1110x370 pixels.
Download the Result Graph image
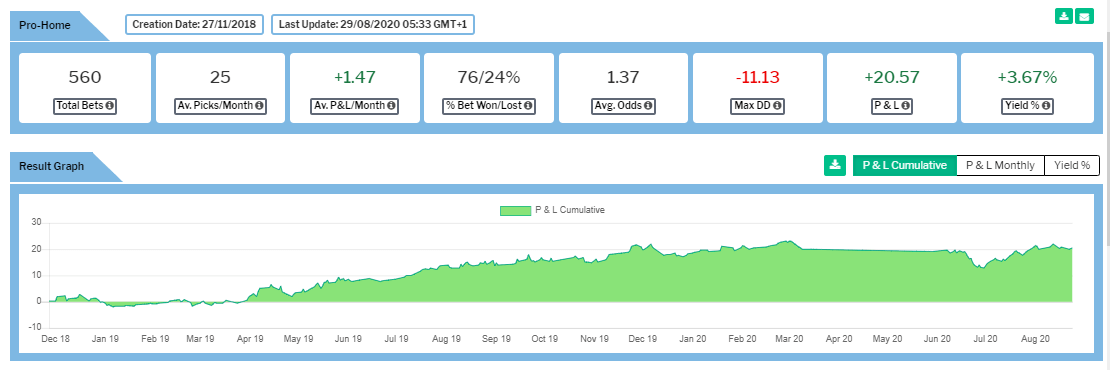(x=835, y=166)
